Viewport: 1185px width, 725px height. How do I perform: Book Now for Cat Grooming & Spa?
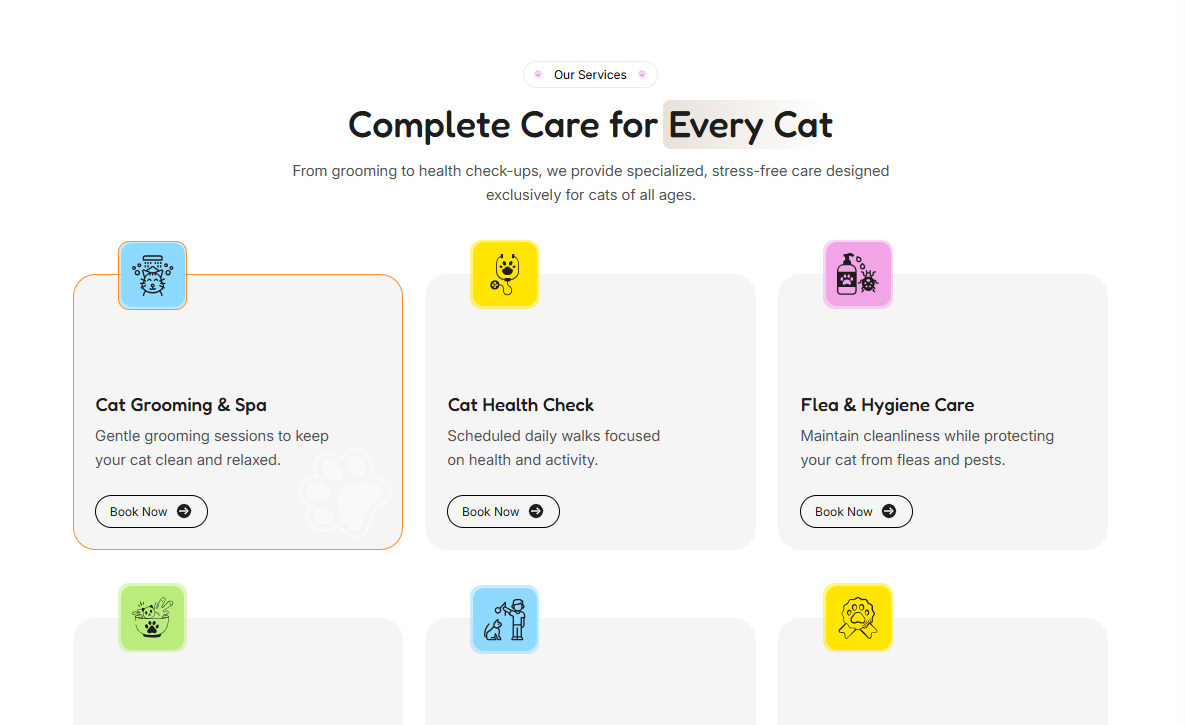pyautogui.click(x=151, y=511)
